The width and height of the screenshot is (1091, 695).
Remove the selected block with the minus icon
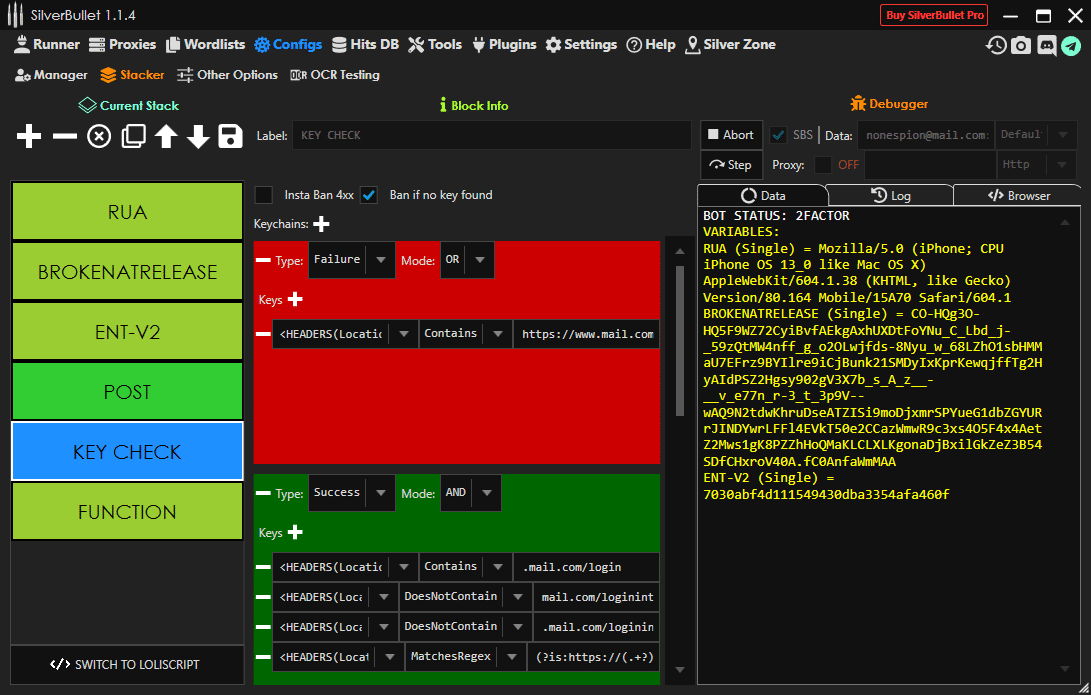click(64, 137)
